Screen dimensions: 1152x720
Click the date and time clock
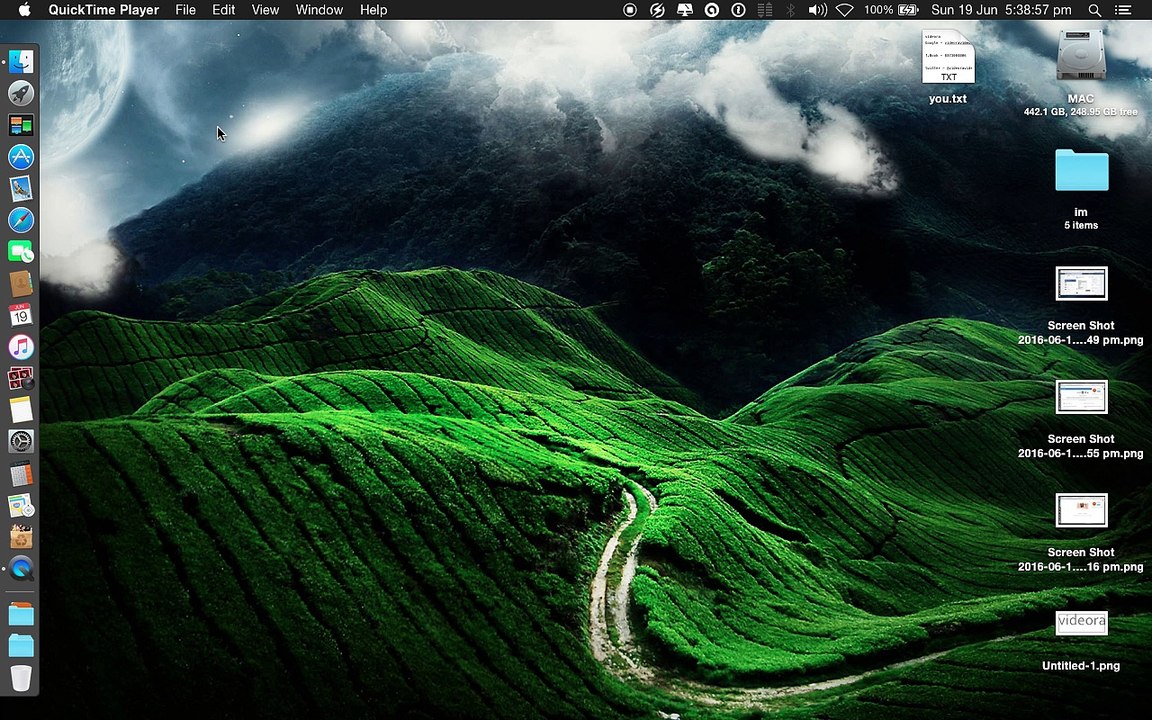1001,10
